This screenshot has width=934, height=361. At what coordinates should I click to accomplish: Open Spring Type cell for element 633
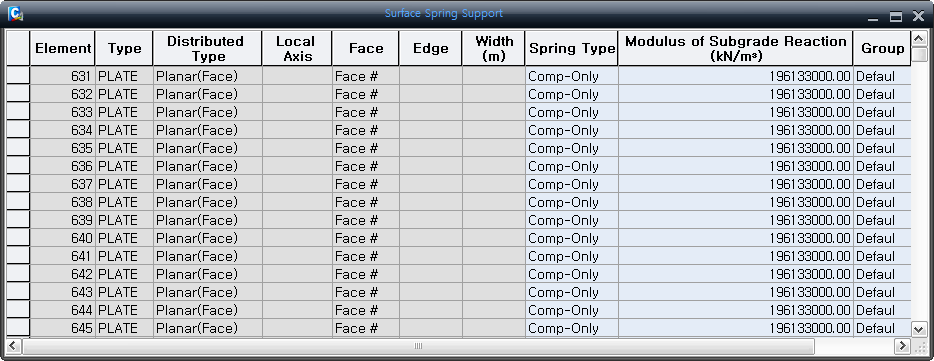(x=572, y=112)
